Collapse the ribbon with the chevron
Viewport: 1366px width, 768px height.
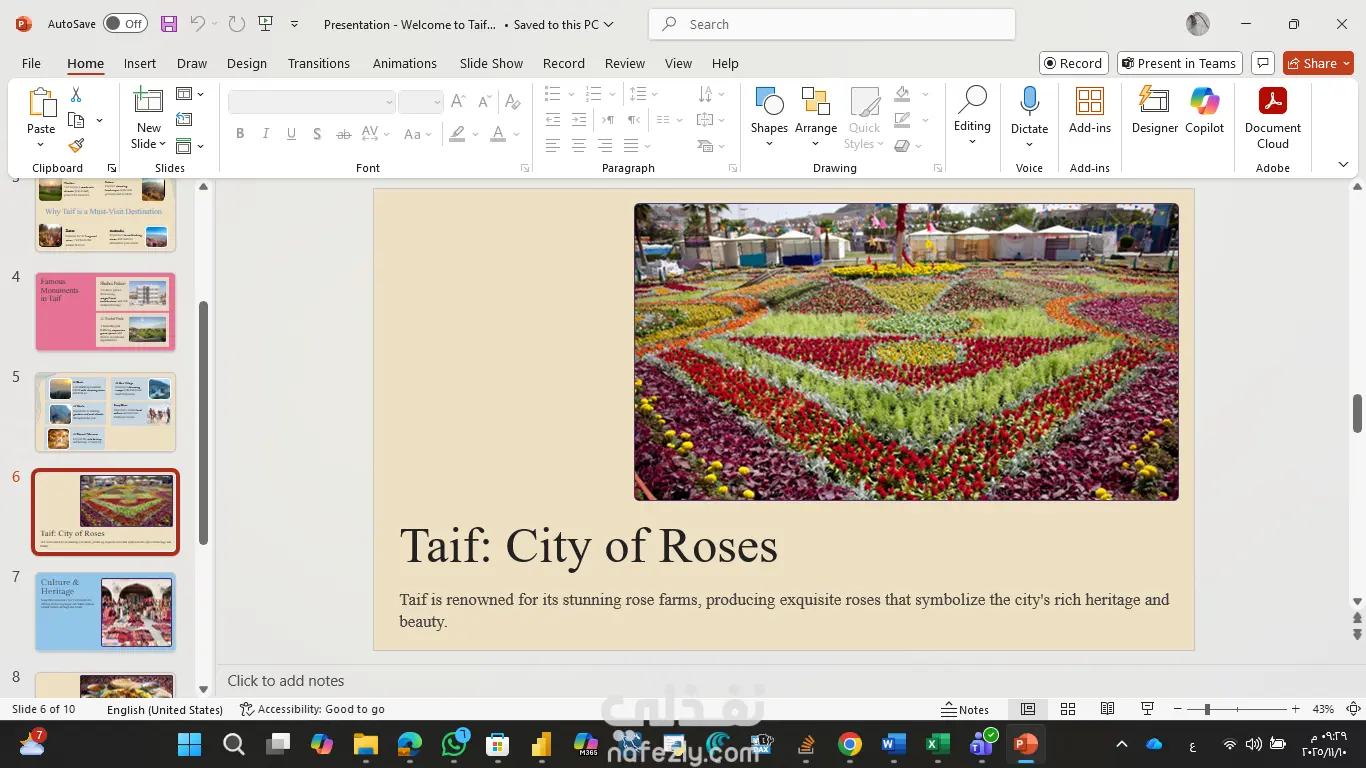[x=1343, y=165]
